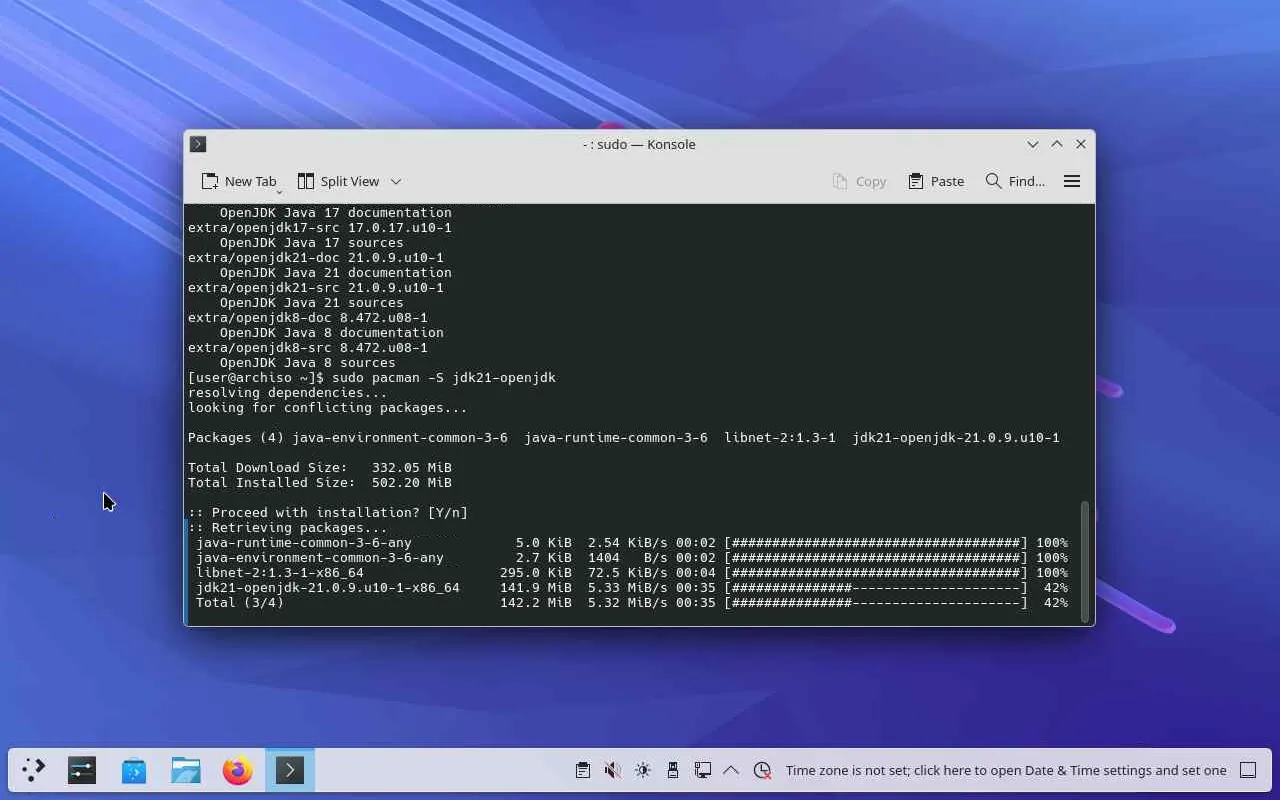Click the ":: Retrieving packages..." line
Screen dimensions: 1280x800
(288, 528)
